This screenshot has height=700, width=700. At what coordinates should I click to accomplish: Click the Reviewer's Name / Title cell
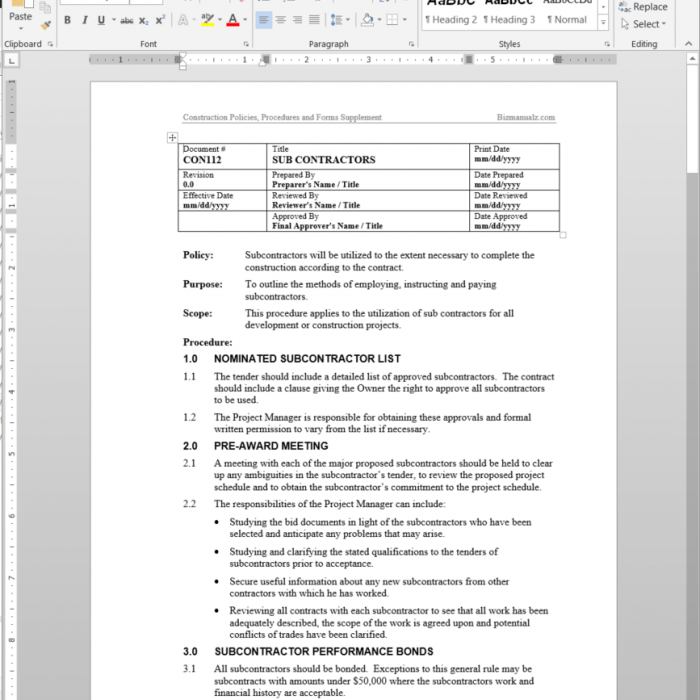coord(368,200)
